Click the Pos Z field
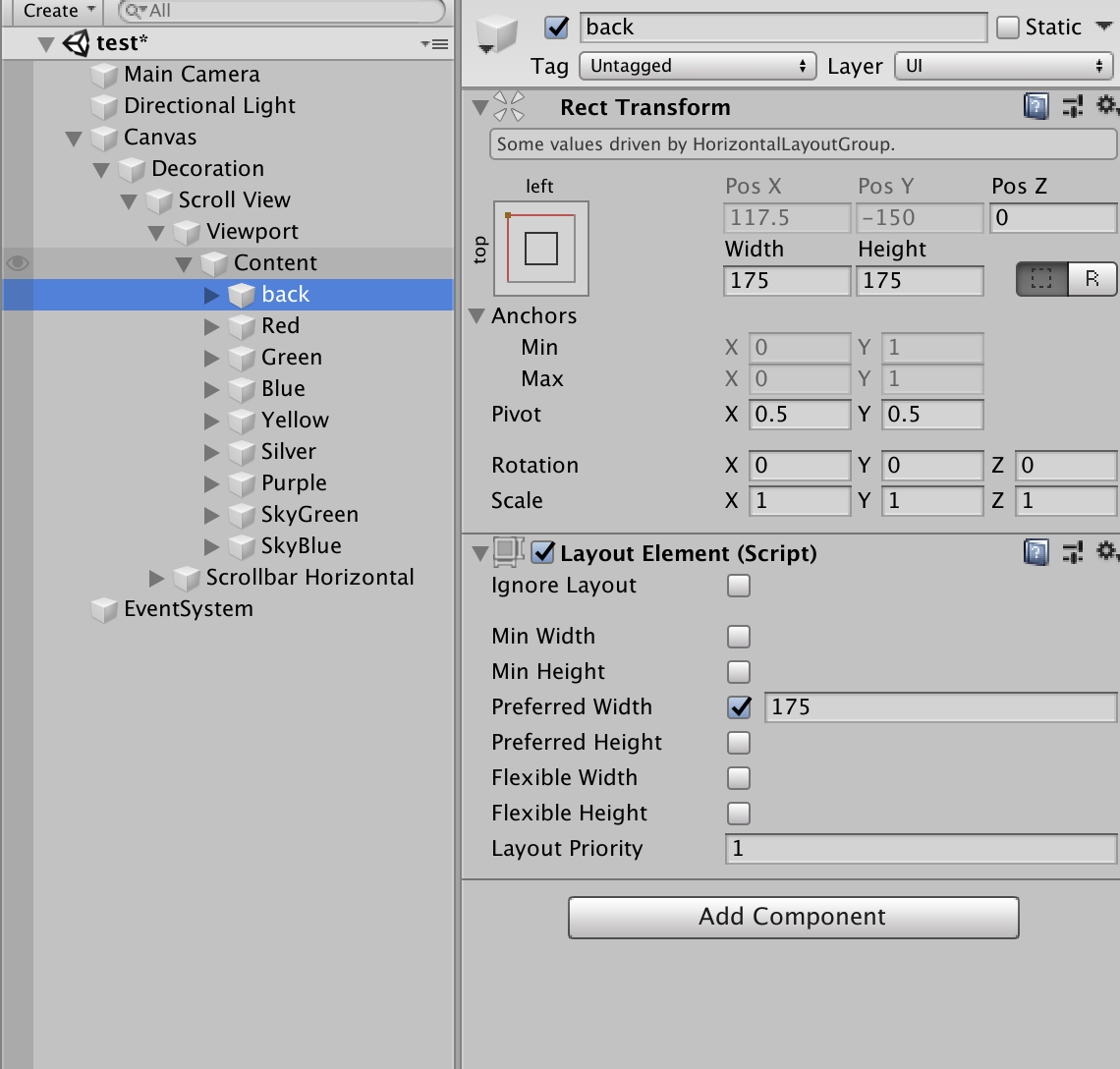 coord(1053,217)
